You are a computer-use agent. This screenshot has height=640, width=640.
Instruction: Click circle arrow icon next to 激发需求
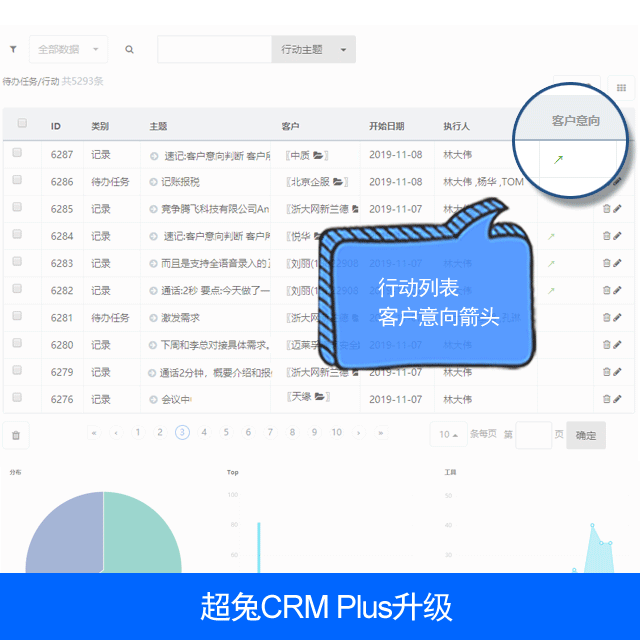coord(153,318)
